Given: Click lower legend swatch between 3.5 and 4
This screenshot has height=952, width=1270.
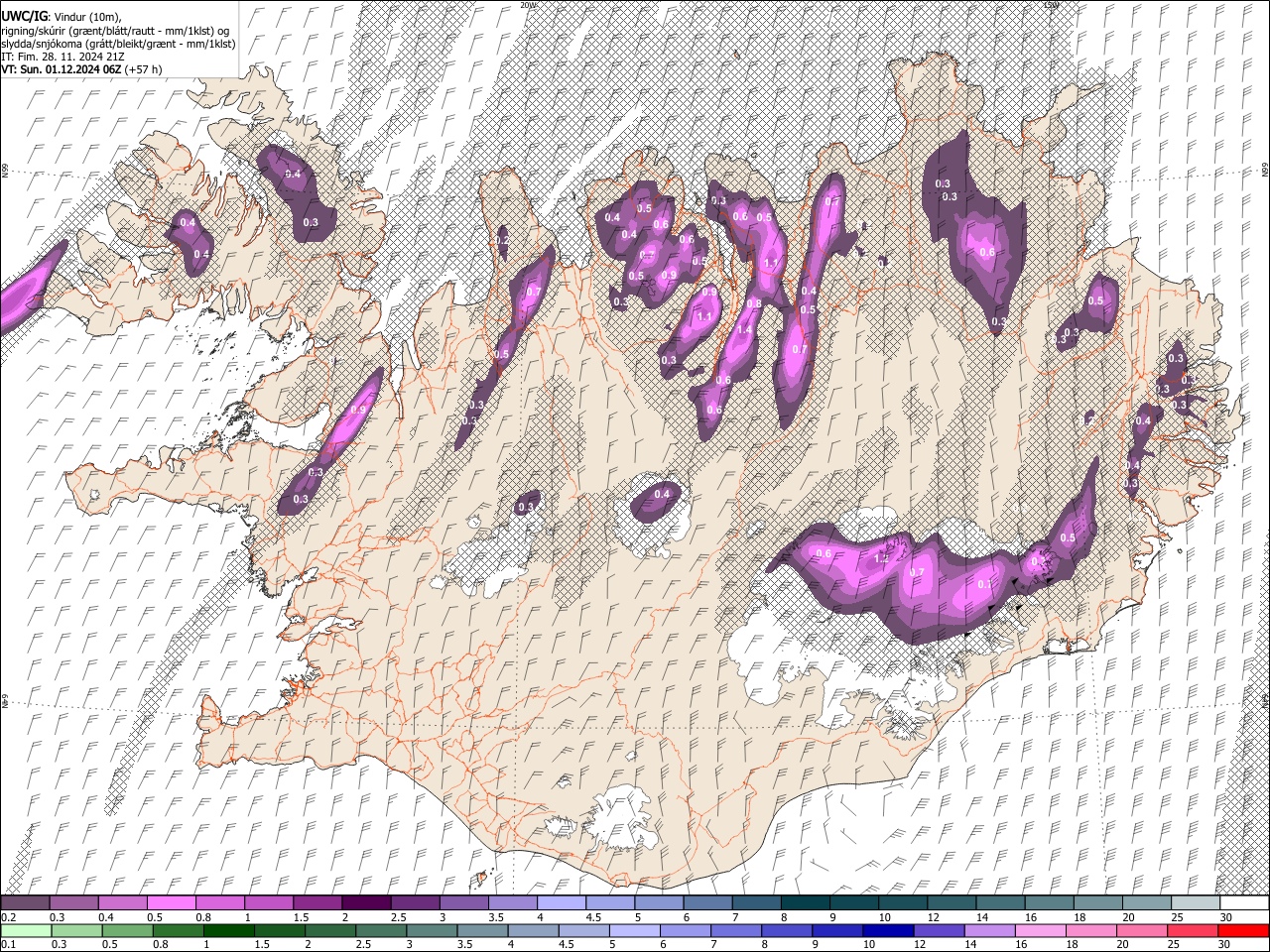Looking at the screenshot, I should (481, 930).
